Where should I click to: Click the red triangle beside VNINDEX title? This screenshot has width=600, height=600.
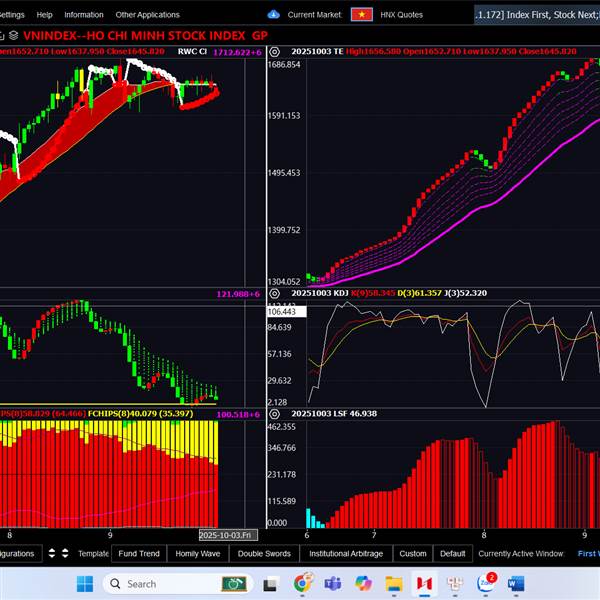click(11, 34)
